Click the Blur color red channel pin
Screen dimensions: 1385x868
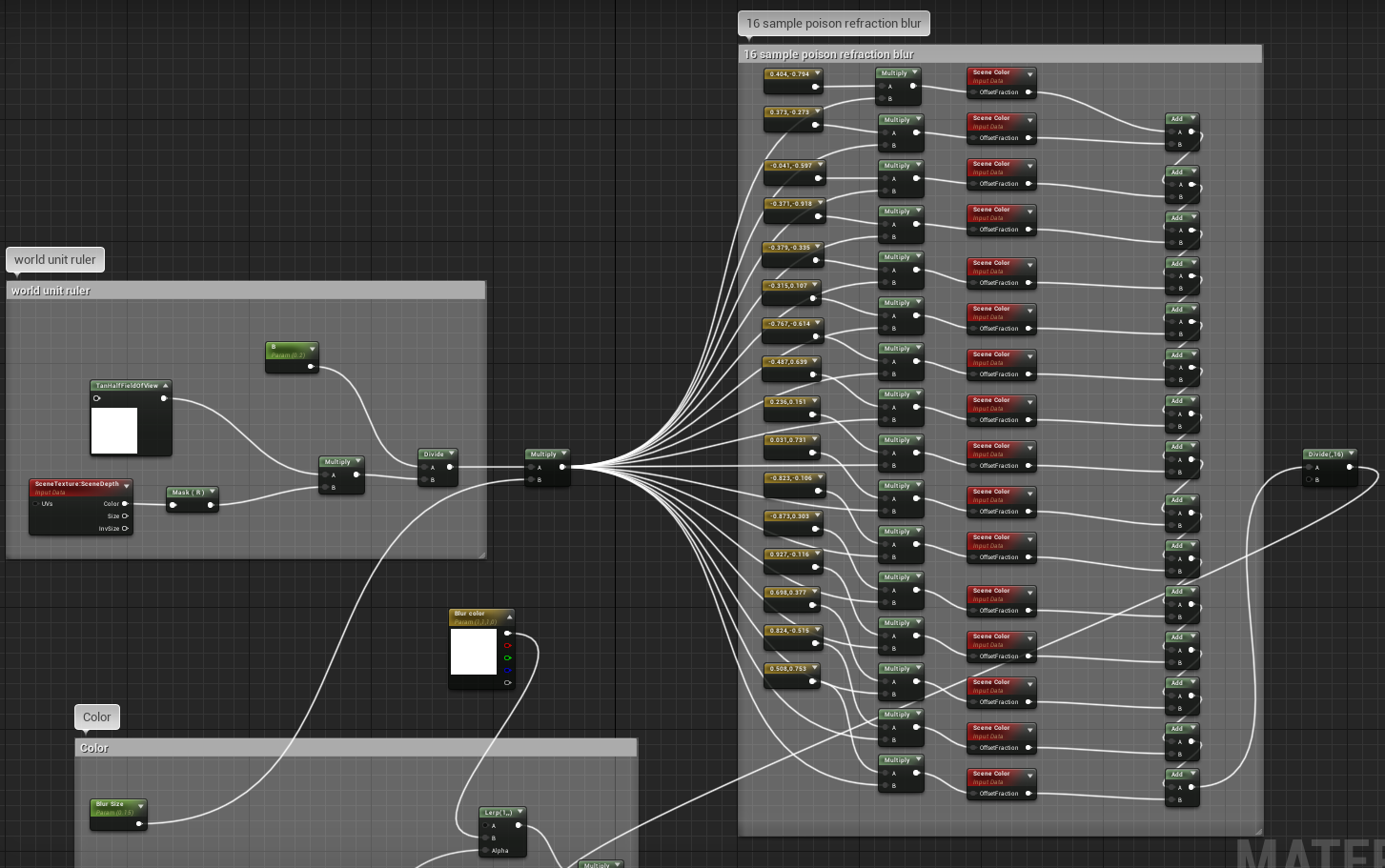pos(507,645)
